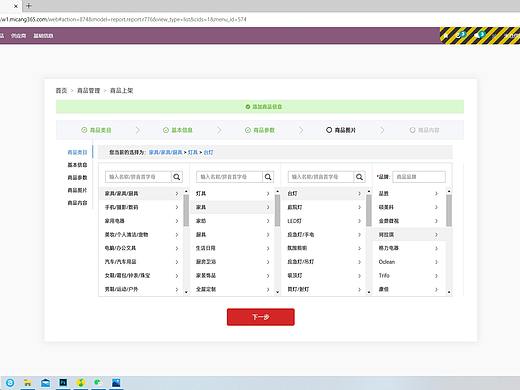The width and height of the screenshot is (520, 390).
Task: Select left sidebar item 商品参数
Action: coord(77,178)
